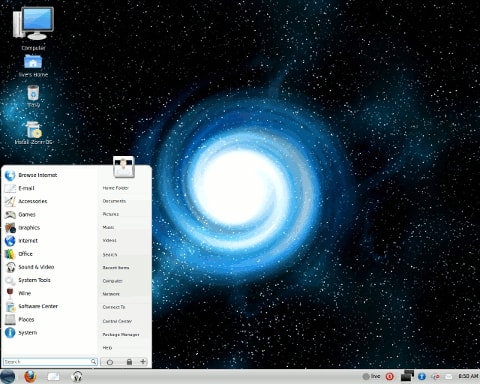Click the clock in the system tray
The width and height of the screenshot is (480, 384).
point(468,376)
